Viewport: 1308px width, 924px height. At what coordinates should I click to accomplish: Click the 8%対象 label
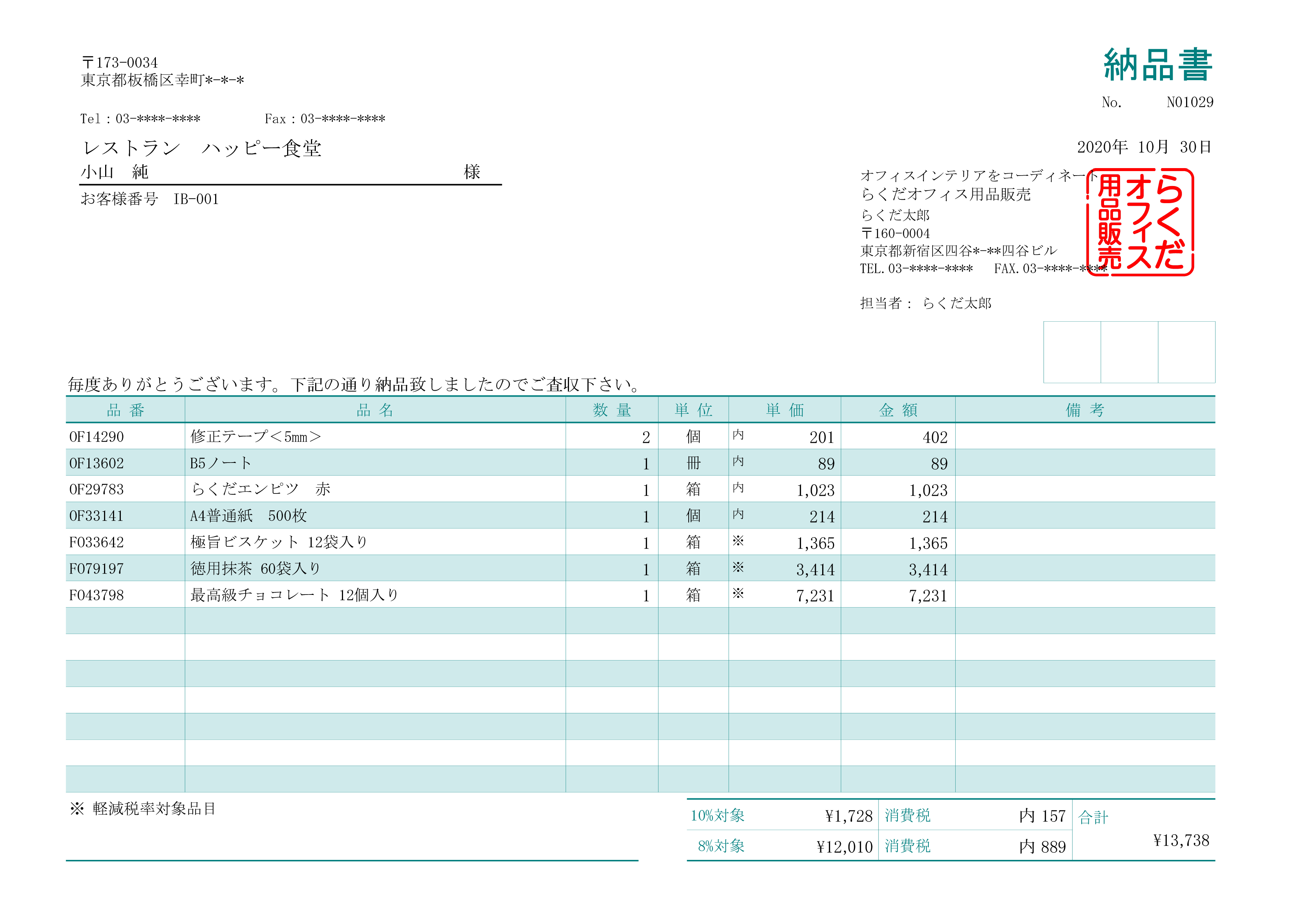pos(721,846)
